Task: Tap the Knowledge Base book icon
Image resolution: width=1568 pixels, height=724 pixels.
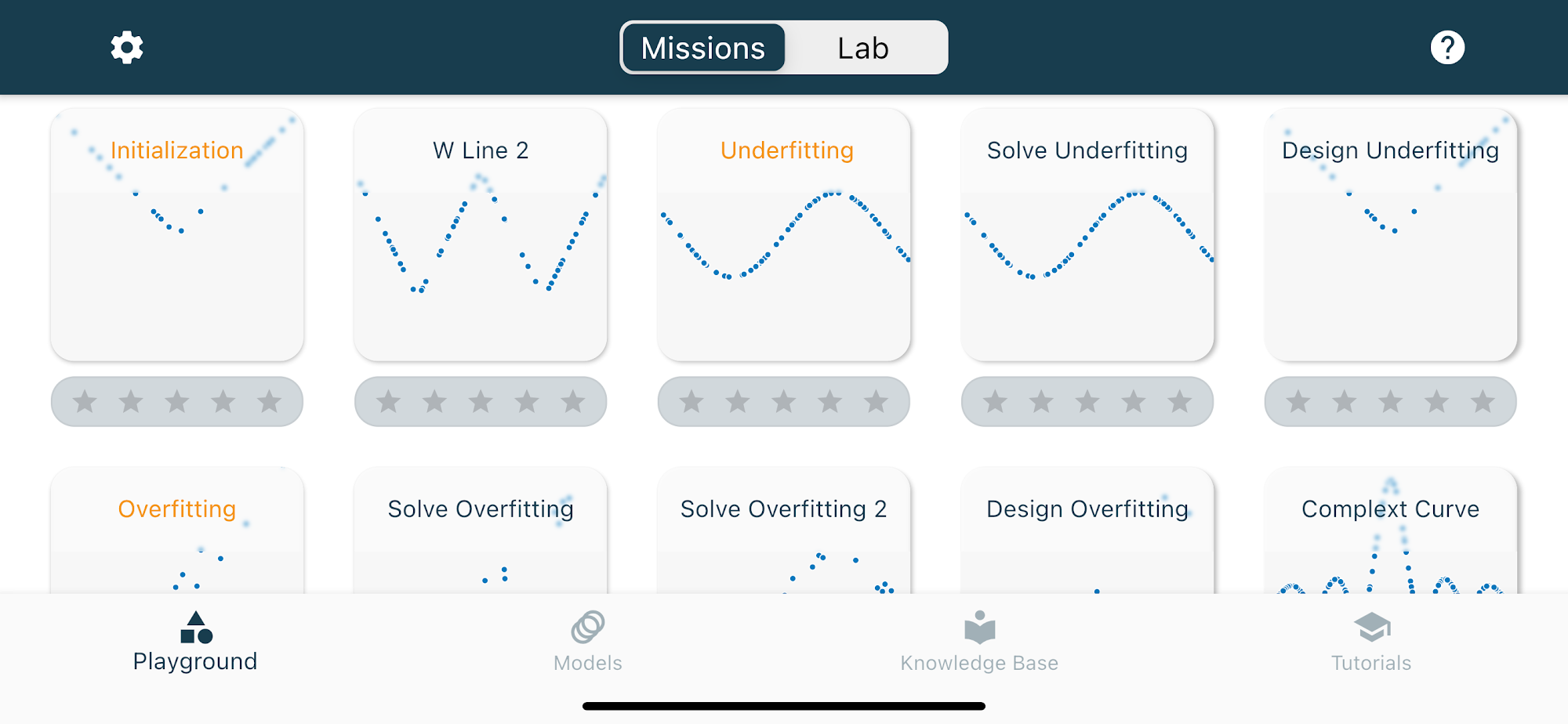Action: pyautogui.click(x=979, y=627)
